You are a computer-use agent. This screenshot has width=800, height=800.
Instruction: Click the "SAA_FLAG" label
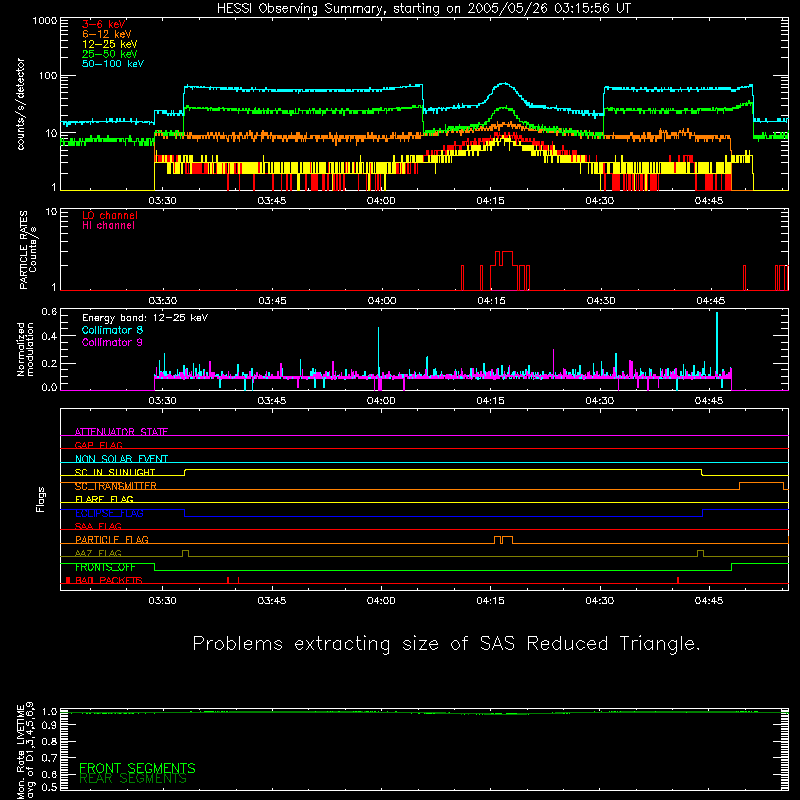[x=98, y=526]
